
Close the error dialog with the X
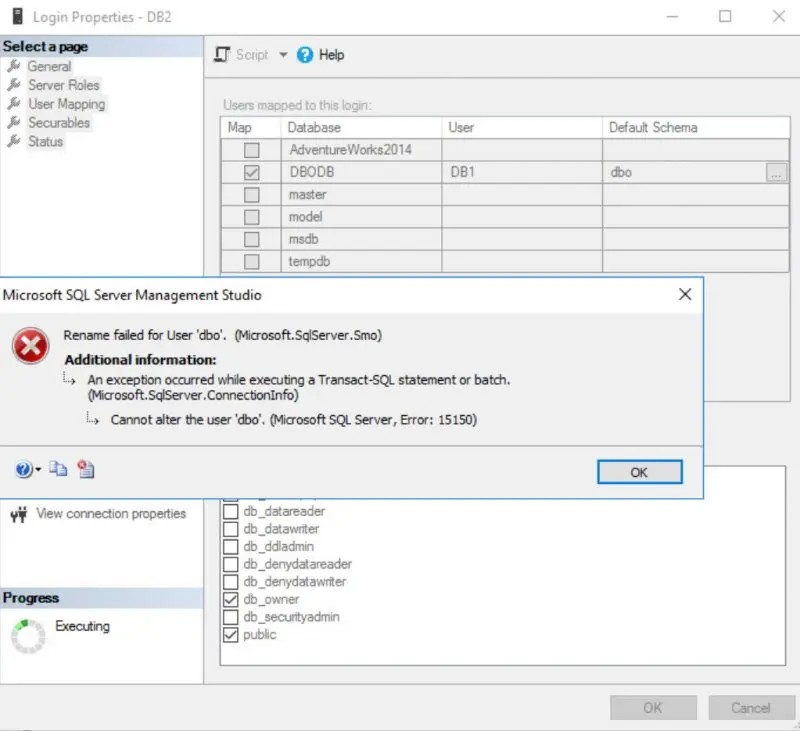coord(685,294)
